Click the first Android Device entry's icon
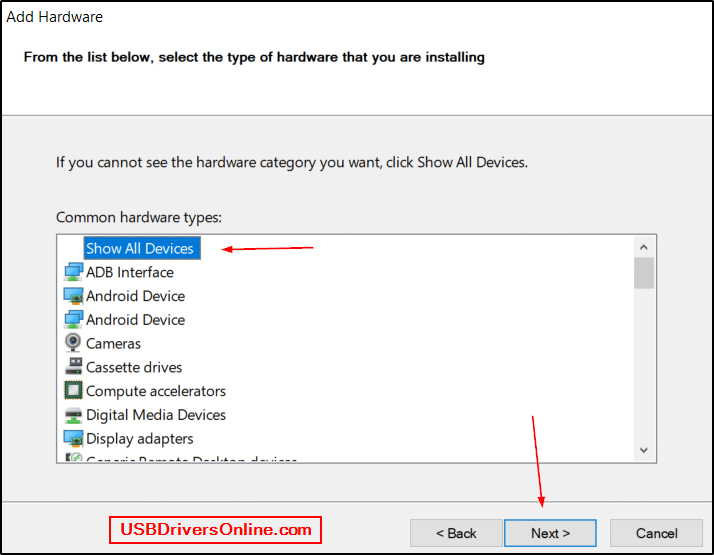 pyautogui.click(x=73, y=296)
